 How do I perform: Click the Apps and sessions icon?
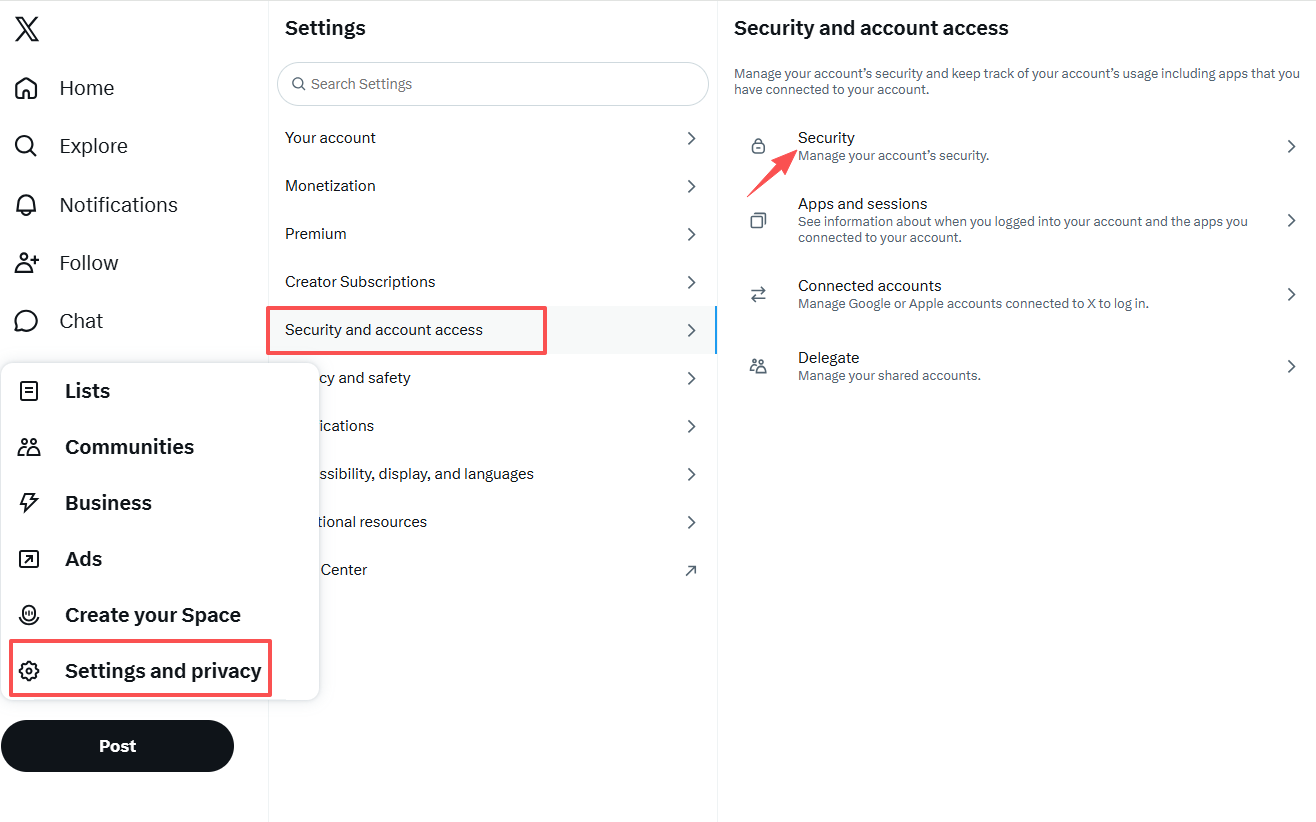758,220
